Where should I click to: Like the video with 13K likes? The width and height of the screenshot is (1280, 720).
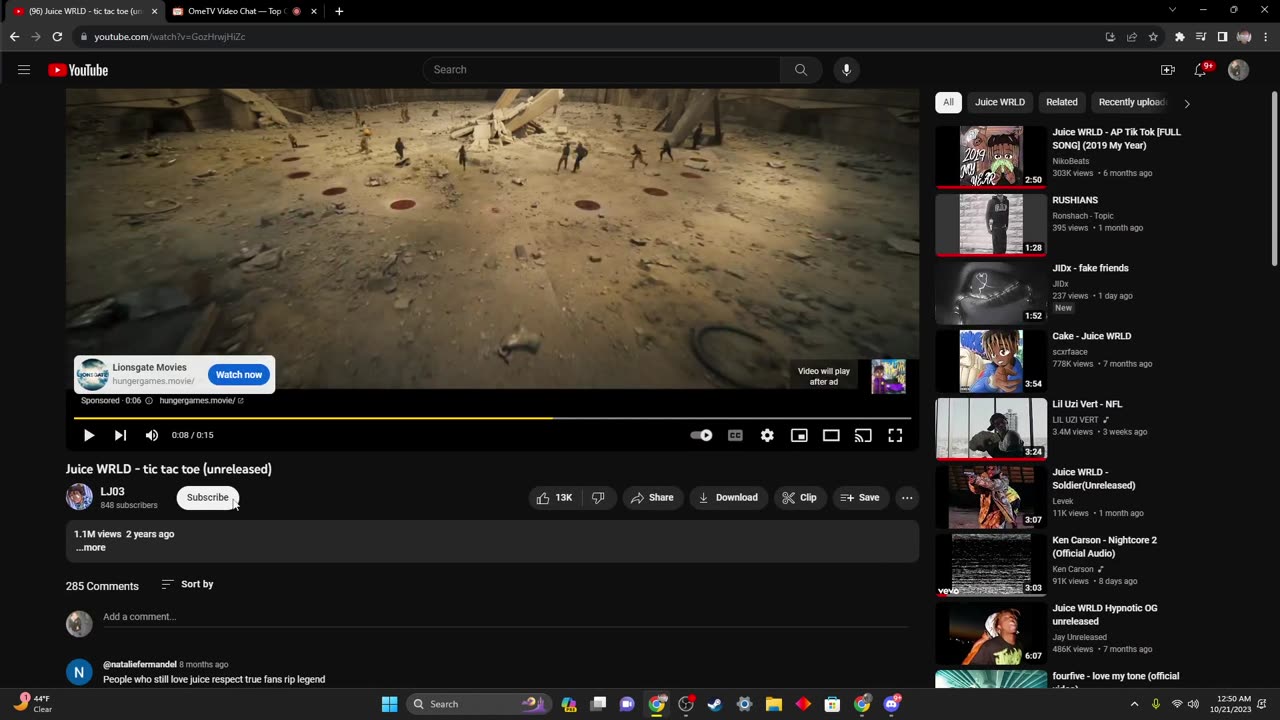554,498
